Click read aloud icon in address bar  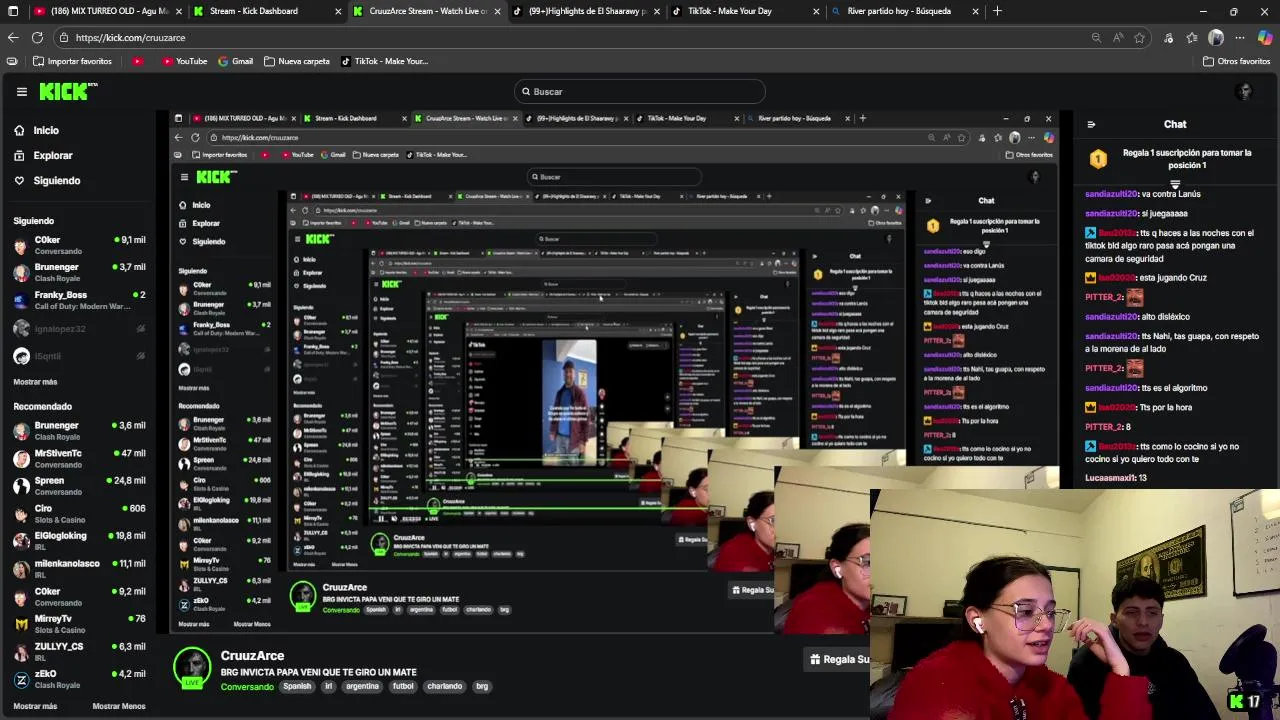tap(1118, 38)
